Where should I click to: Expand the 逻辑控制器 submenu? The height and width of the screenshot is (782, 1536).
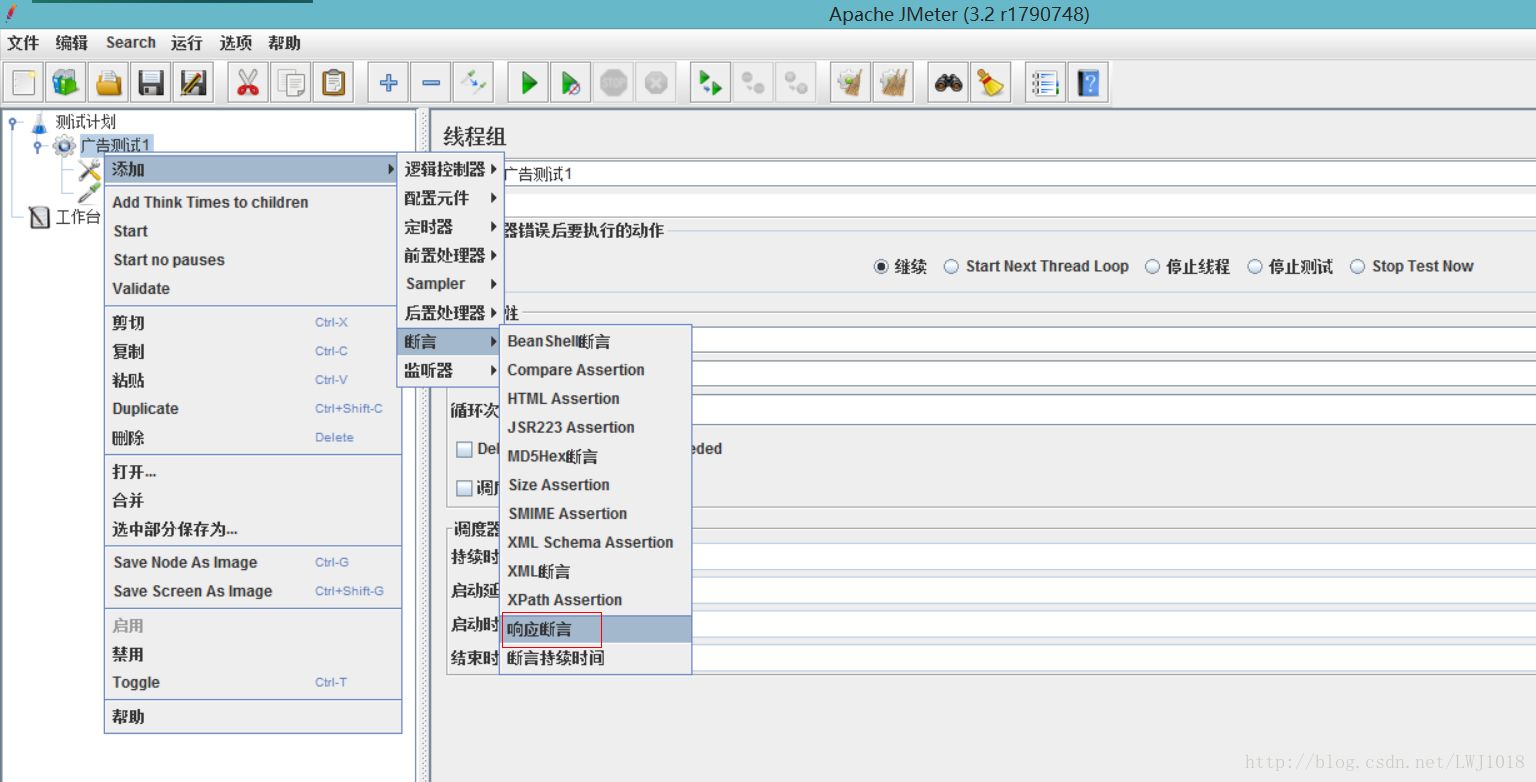pyautogui.click(x=450, y=170)
